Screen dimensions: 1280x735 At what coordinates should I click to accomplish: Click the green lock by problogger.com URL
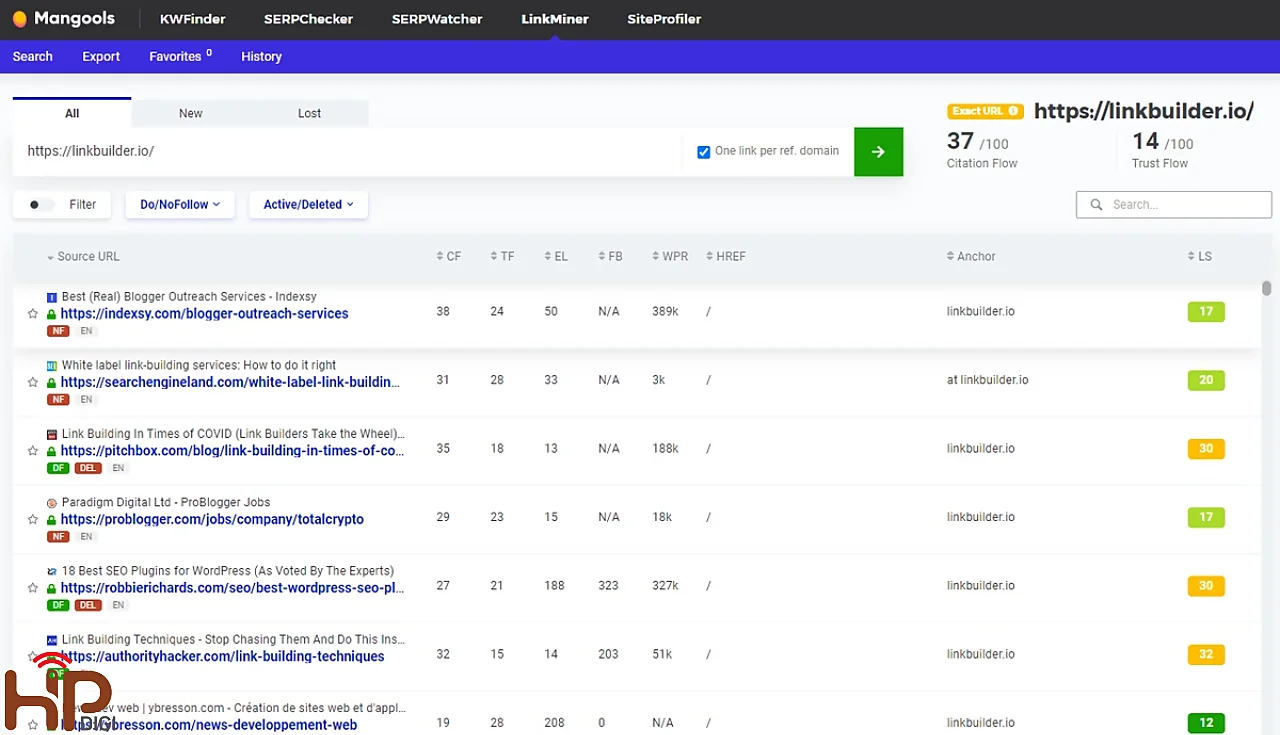pos(52,520)
